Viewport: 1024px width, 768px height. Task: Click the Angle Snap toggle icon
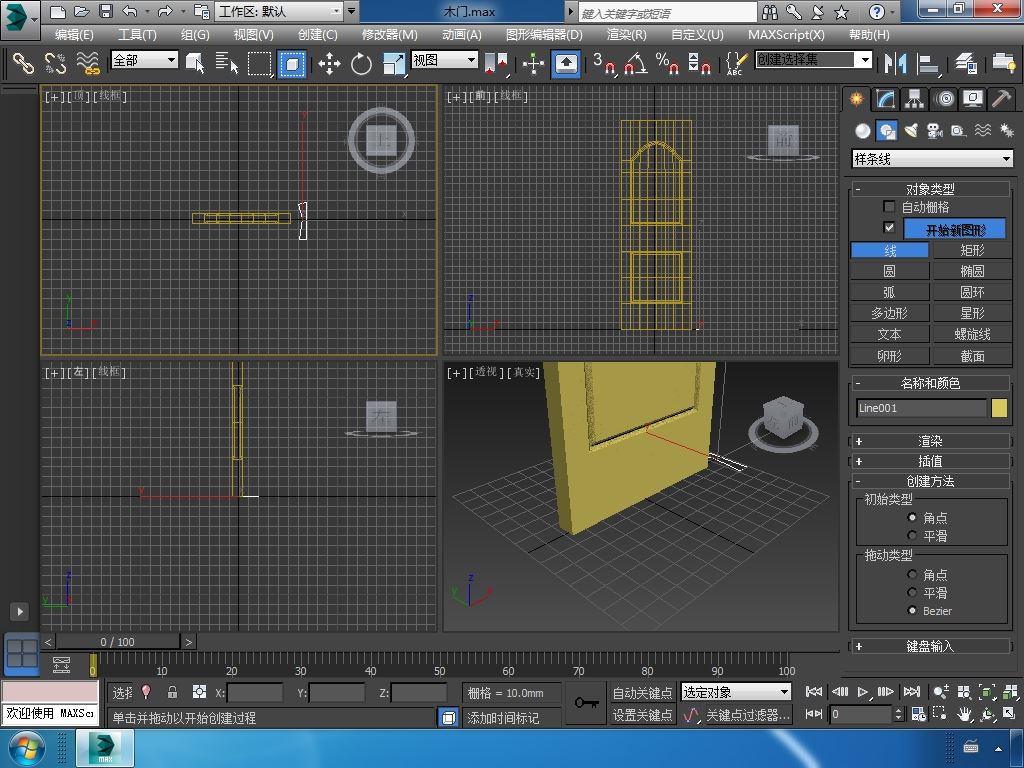tap(634, 64)
